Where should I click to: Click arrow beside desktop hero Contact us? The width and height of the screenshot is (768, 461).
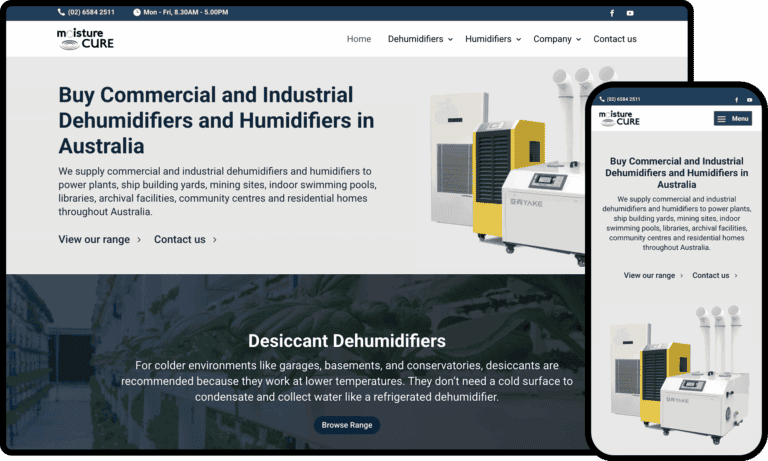click(x=215, y=240)
